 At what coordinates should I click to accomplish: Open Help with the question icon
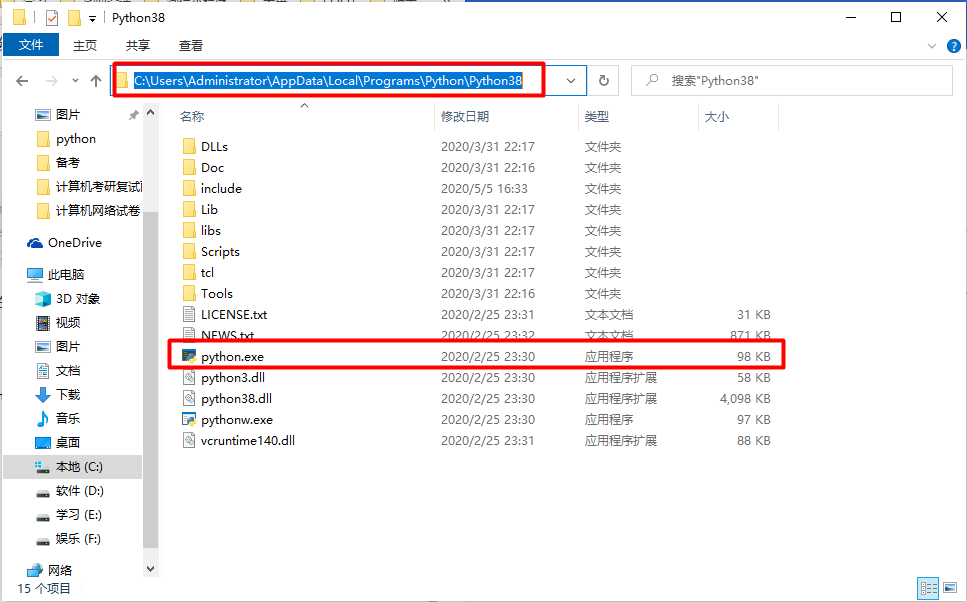(953, 46)
